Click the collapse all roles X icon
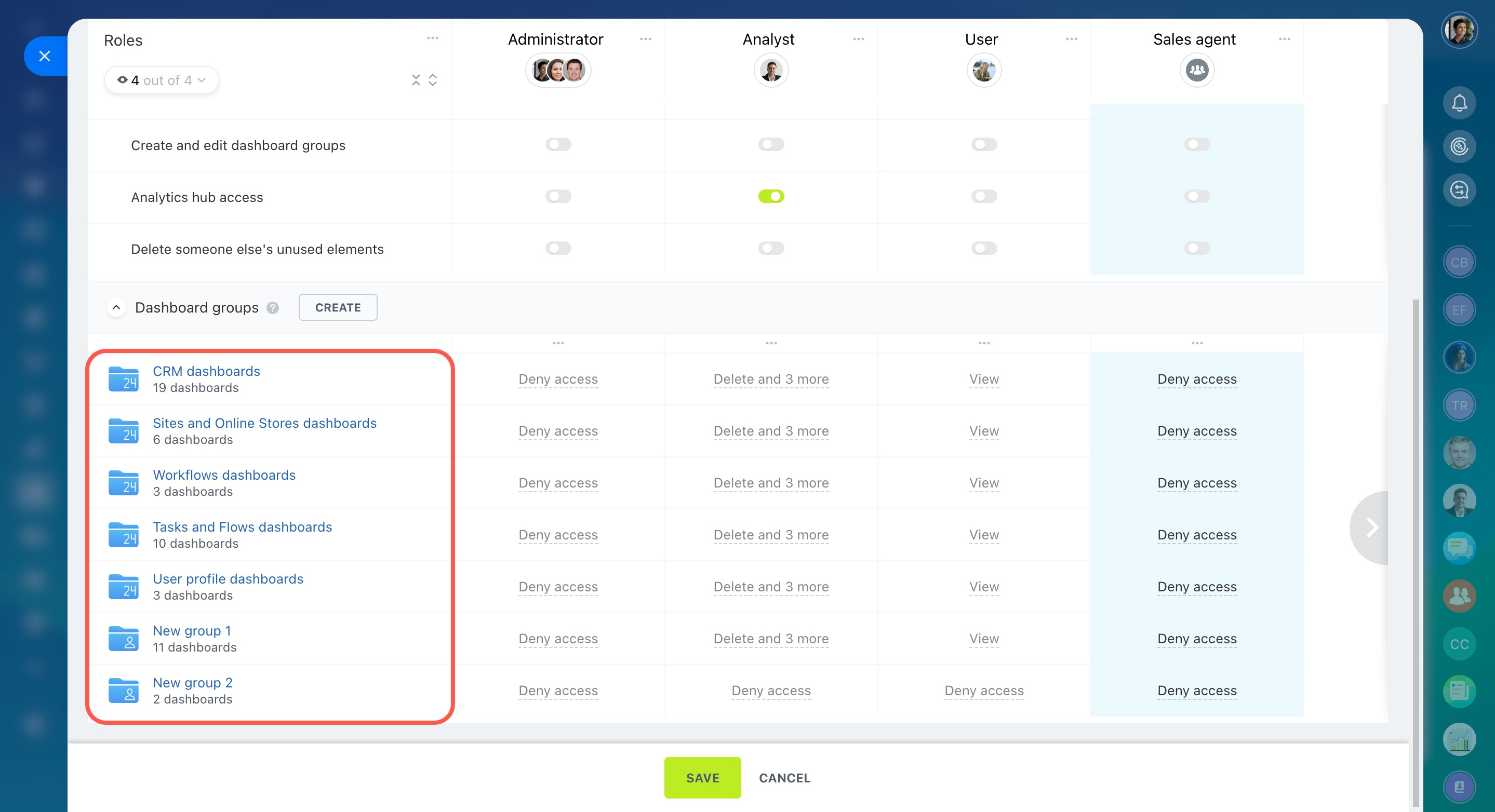The width and height of the screenshot is (1495, 812). tap(416, 80)
